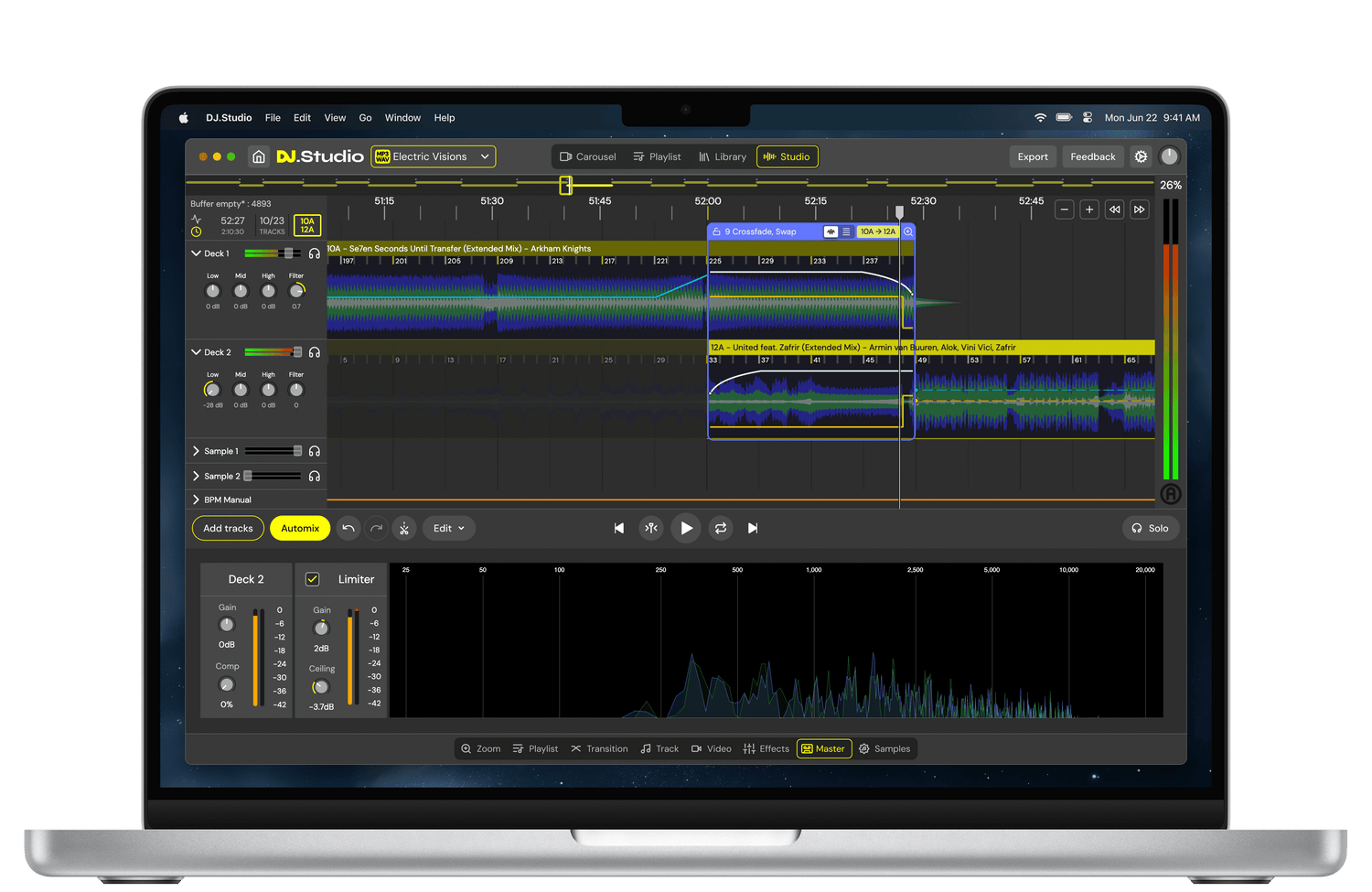Open the Transition panel tab
1372x892 pixels.
point(599,748)
